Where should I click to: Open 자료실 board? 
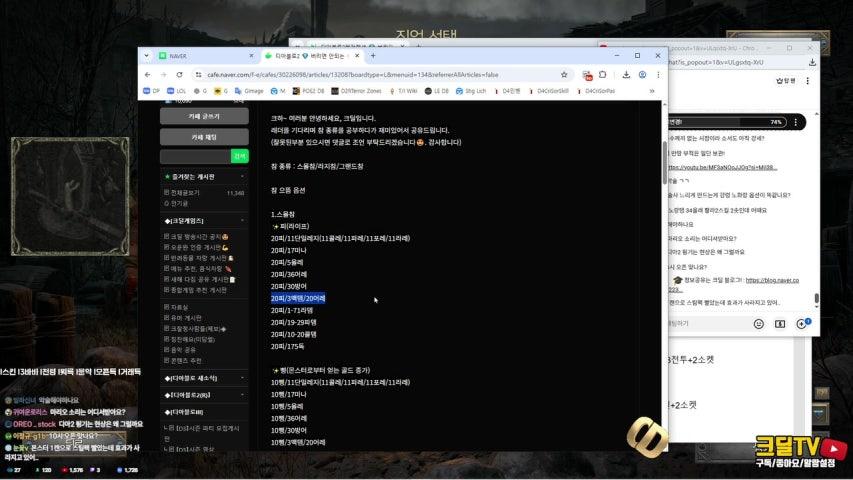[176, 307]
